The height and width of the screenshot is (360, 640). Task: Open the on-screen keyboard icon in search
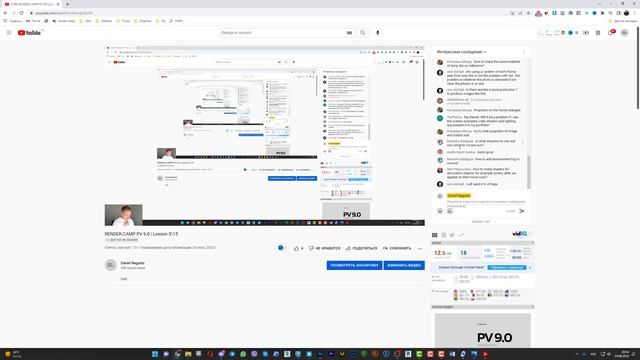pos(349,33)
